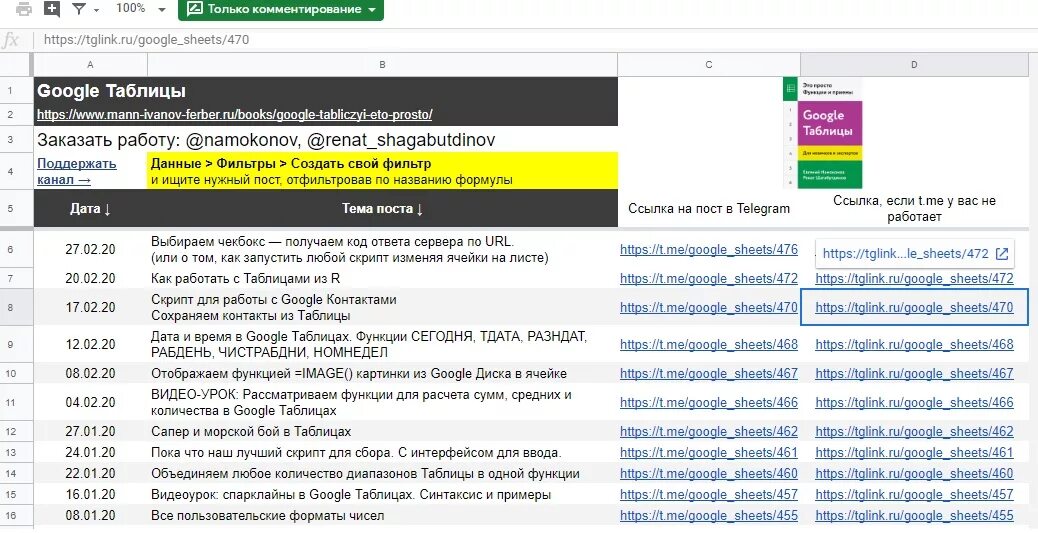Open the t.me/google_sheets/457 link
This screenshot has height=533, width=1038.
coord(709,495)
